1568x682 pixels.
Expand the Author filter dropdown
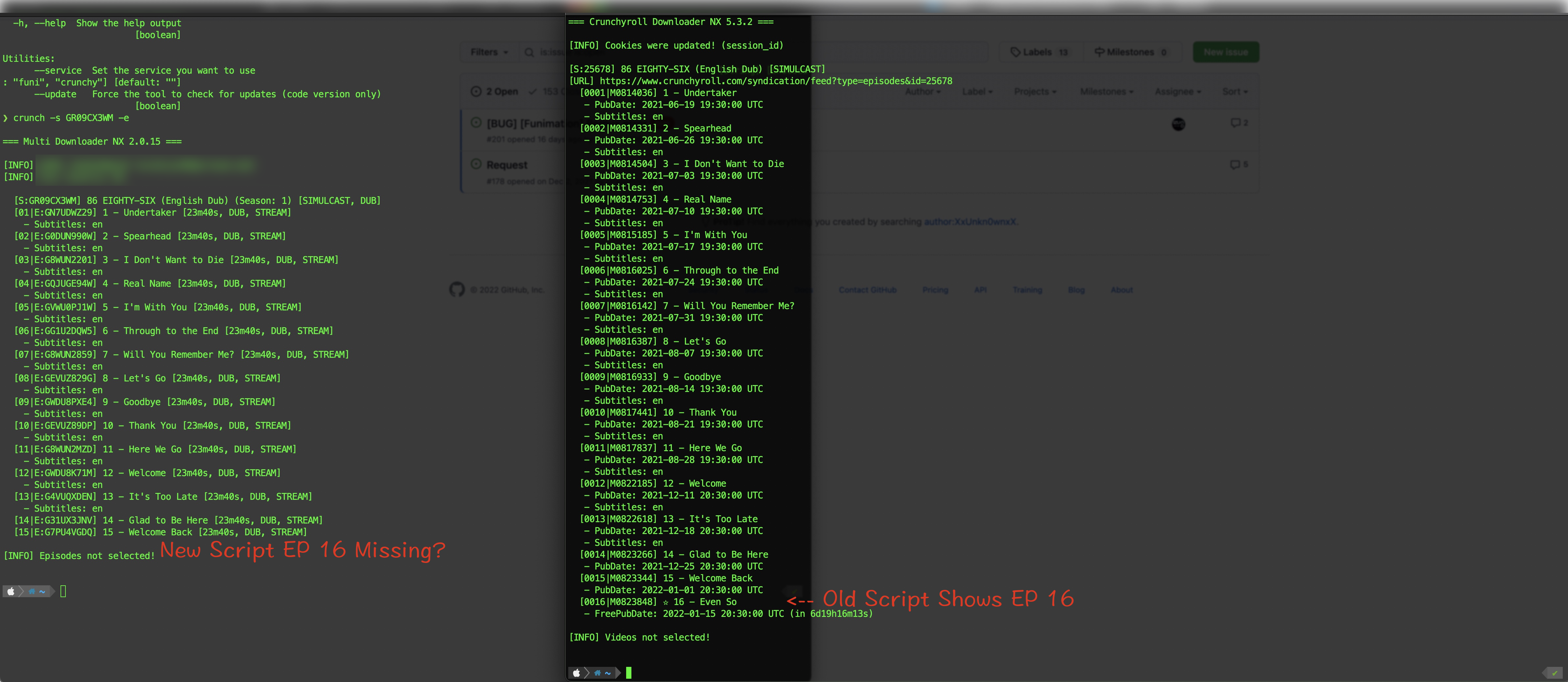click(x=923, y=92)
